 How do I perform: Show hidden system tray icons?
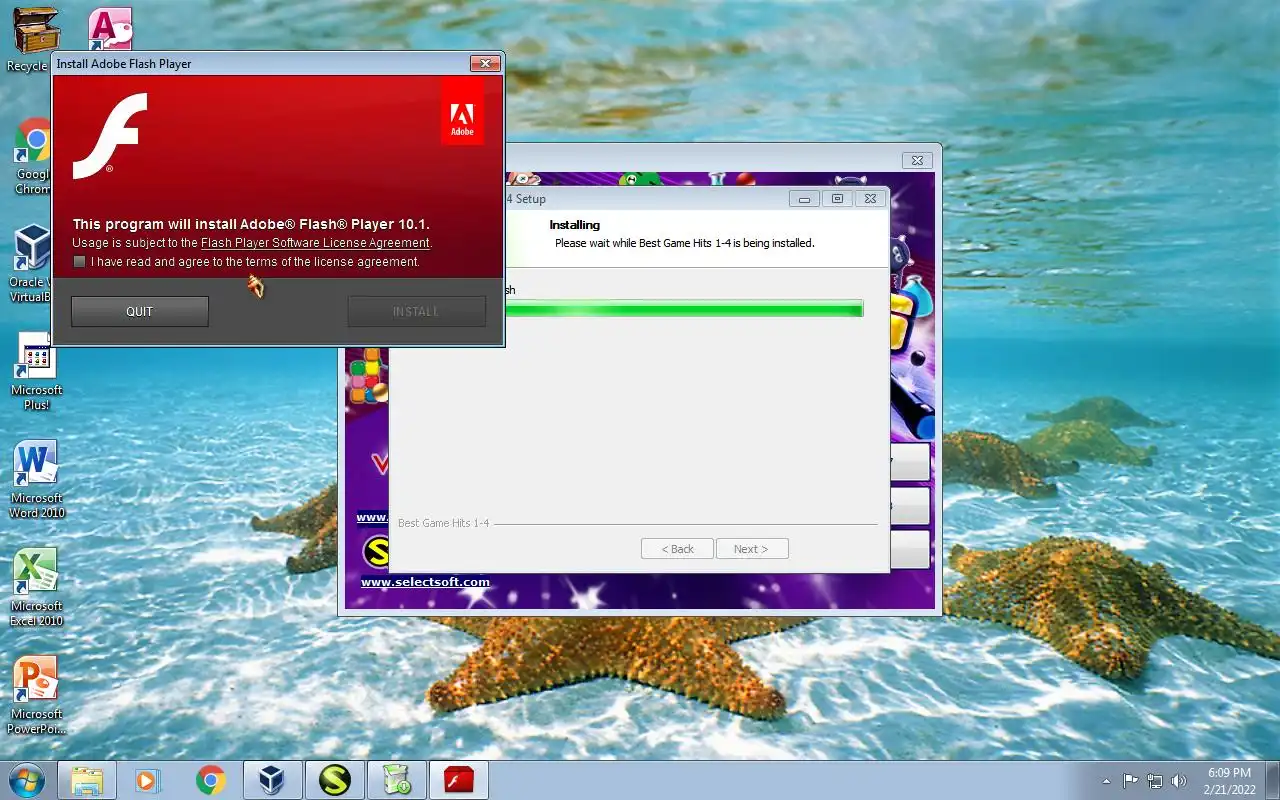1106,781
